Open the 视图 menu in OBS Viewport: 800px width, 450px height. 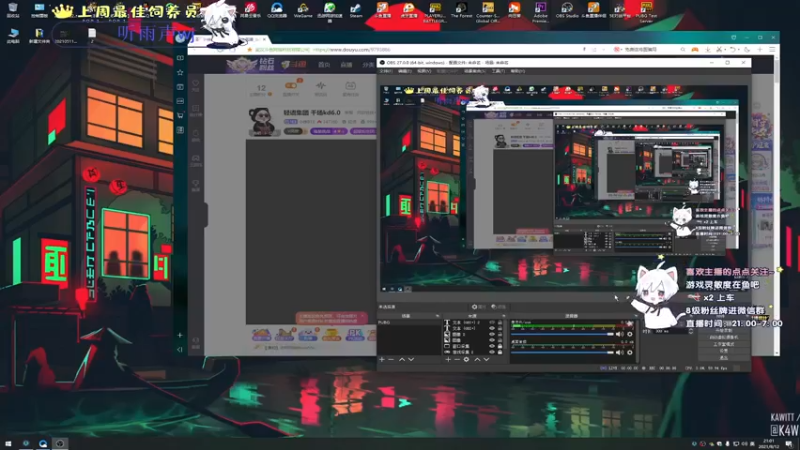[423, 71]
